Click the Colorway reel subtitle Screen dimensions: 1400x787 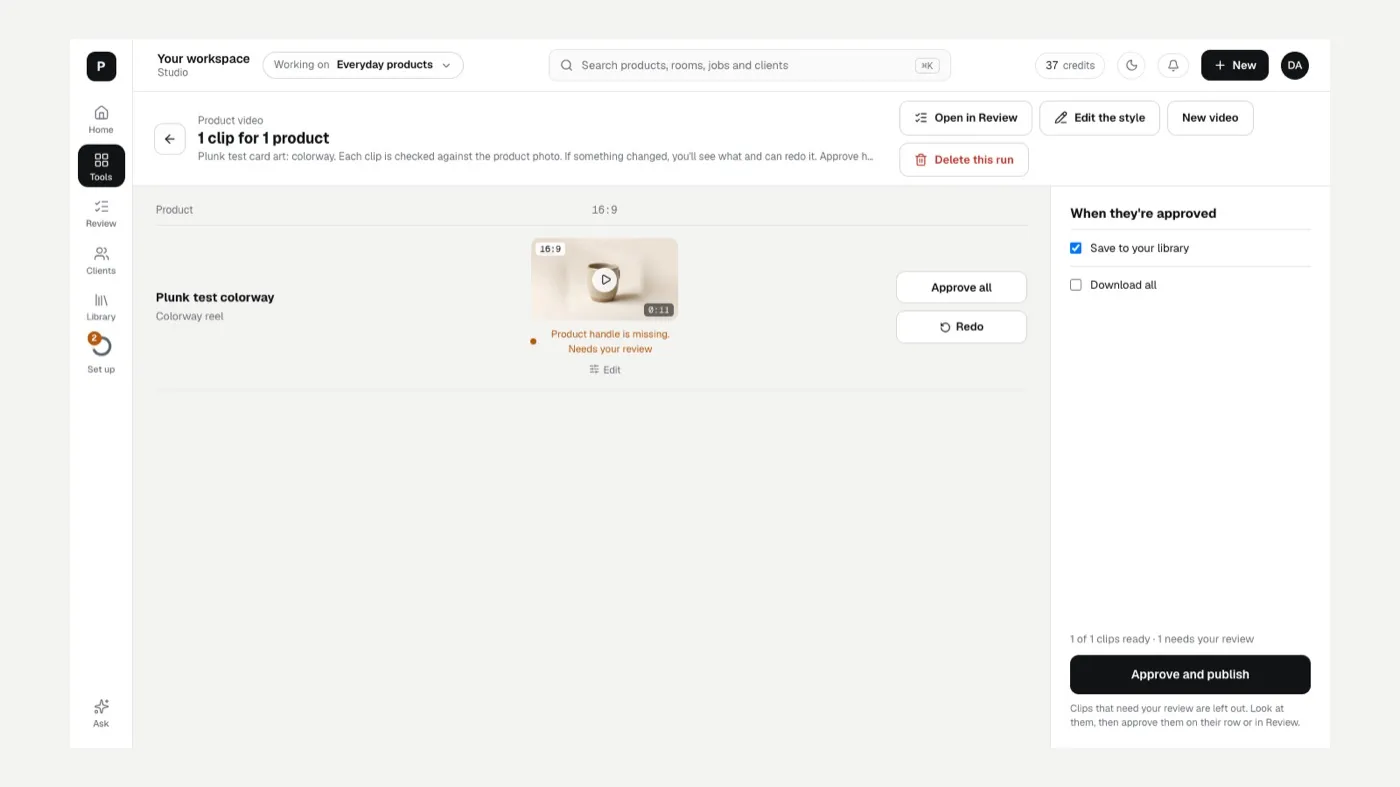click(190, 317)
